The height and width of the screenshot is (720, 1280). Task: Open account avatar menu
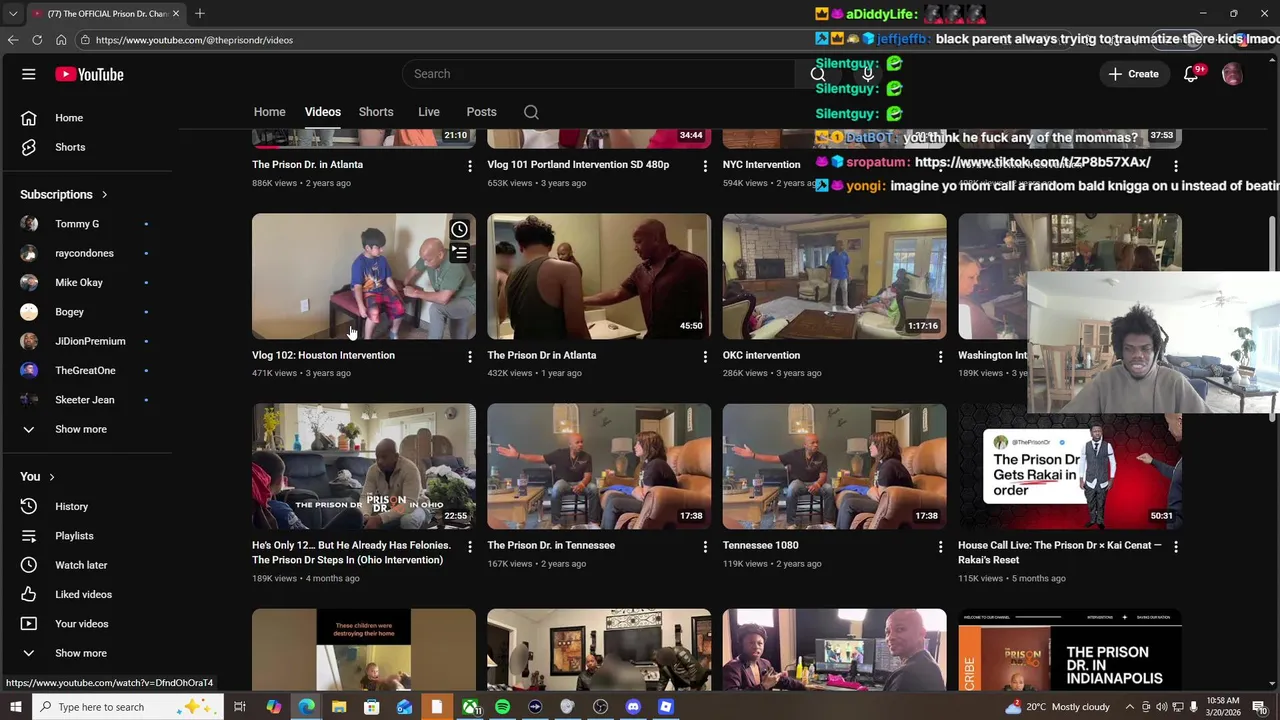coord(1232,74)
